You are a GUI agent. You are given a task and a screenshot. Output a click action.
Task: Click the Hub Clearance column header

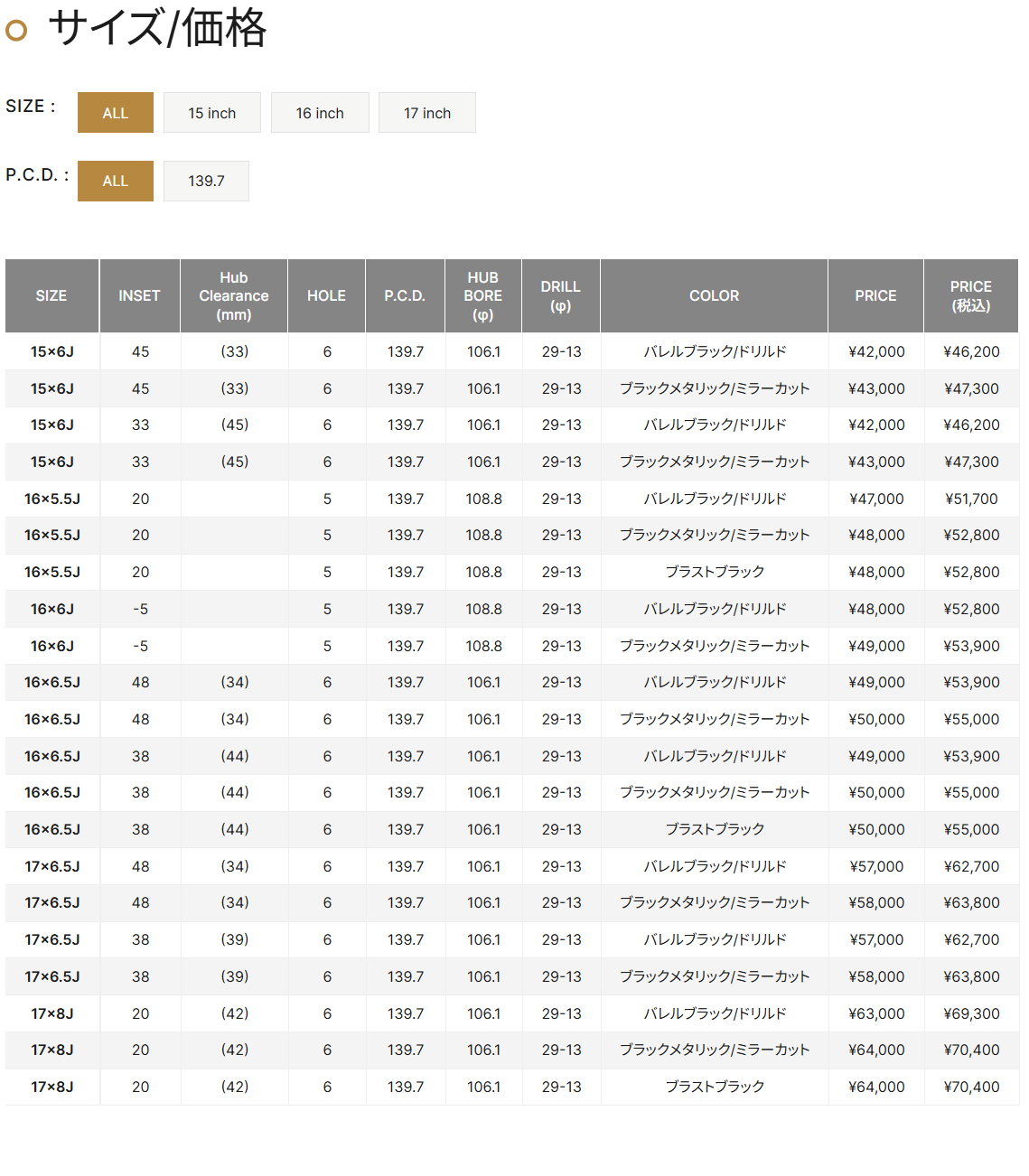point(234,296)
